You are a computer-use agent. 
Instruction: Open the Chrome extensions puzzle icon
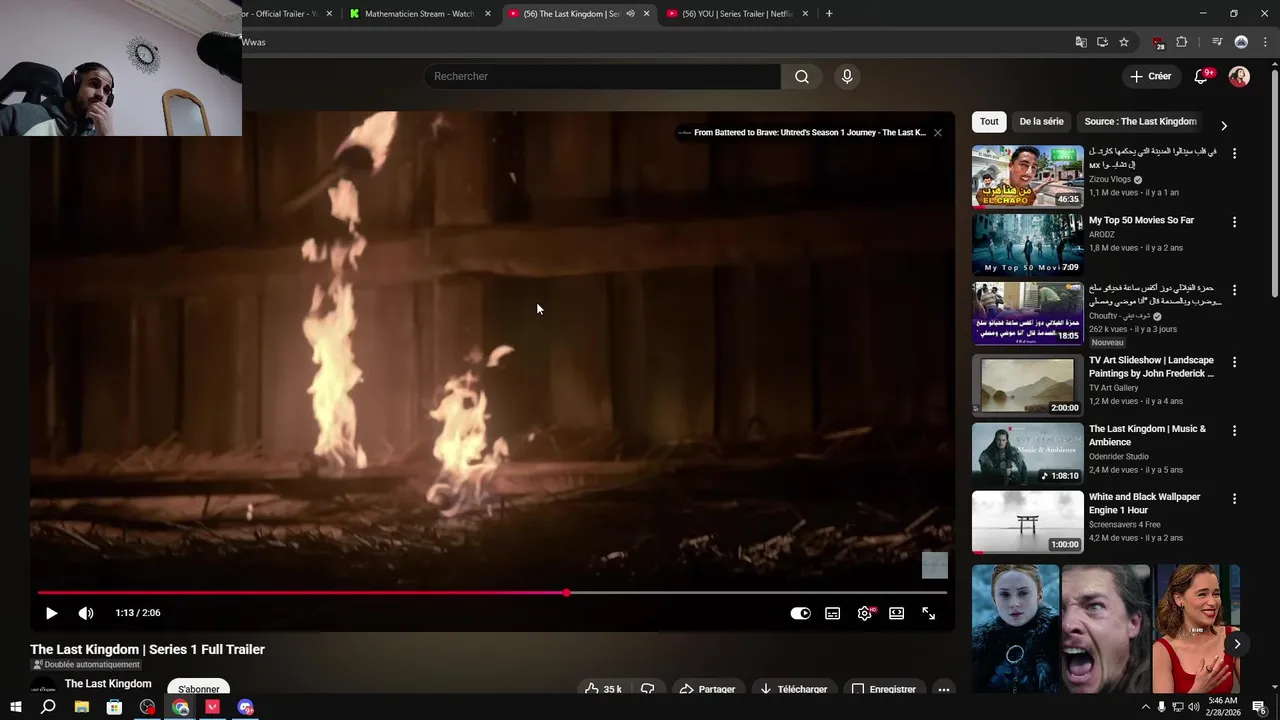coord(1181,42)
